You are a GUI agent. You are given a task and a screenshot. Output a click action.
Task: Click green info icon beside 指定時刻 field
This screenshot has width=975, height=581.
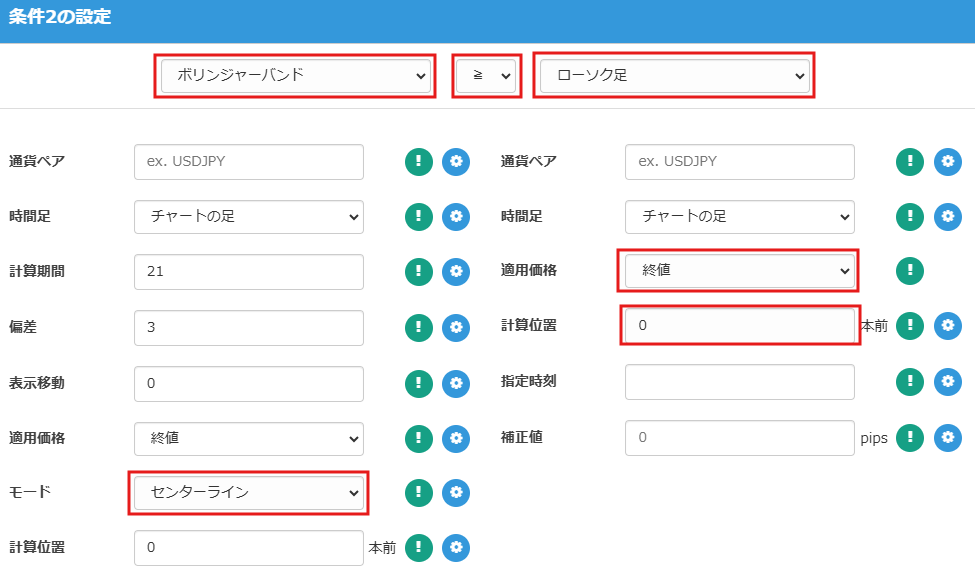pyautogui.click(x=909, y=382)
